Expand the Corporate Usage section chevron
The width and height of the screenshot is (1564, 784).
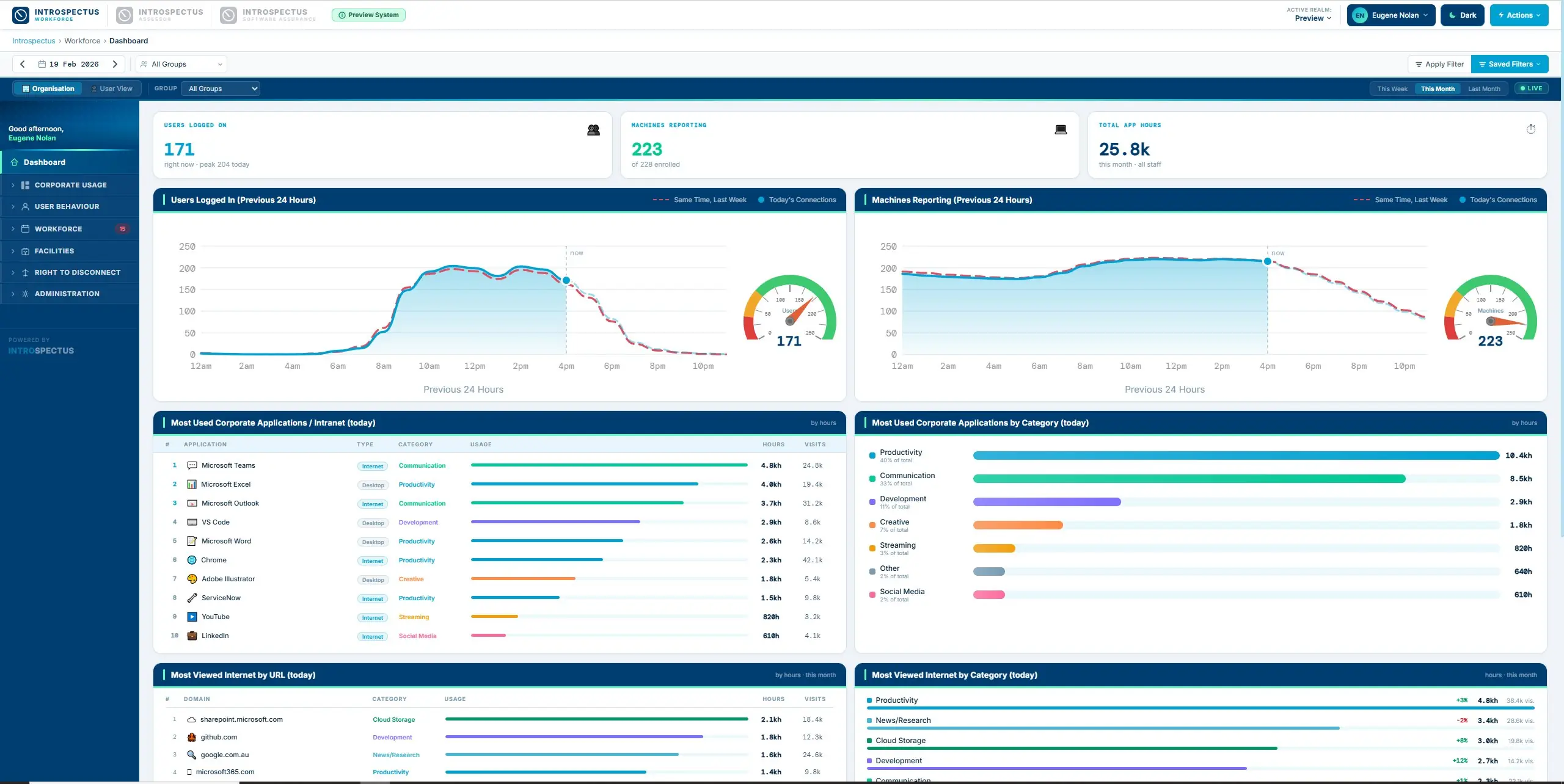click(x=13, y=185)
